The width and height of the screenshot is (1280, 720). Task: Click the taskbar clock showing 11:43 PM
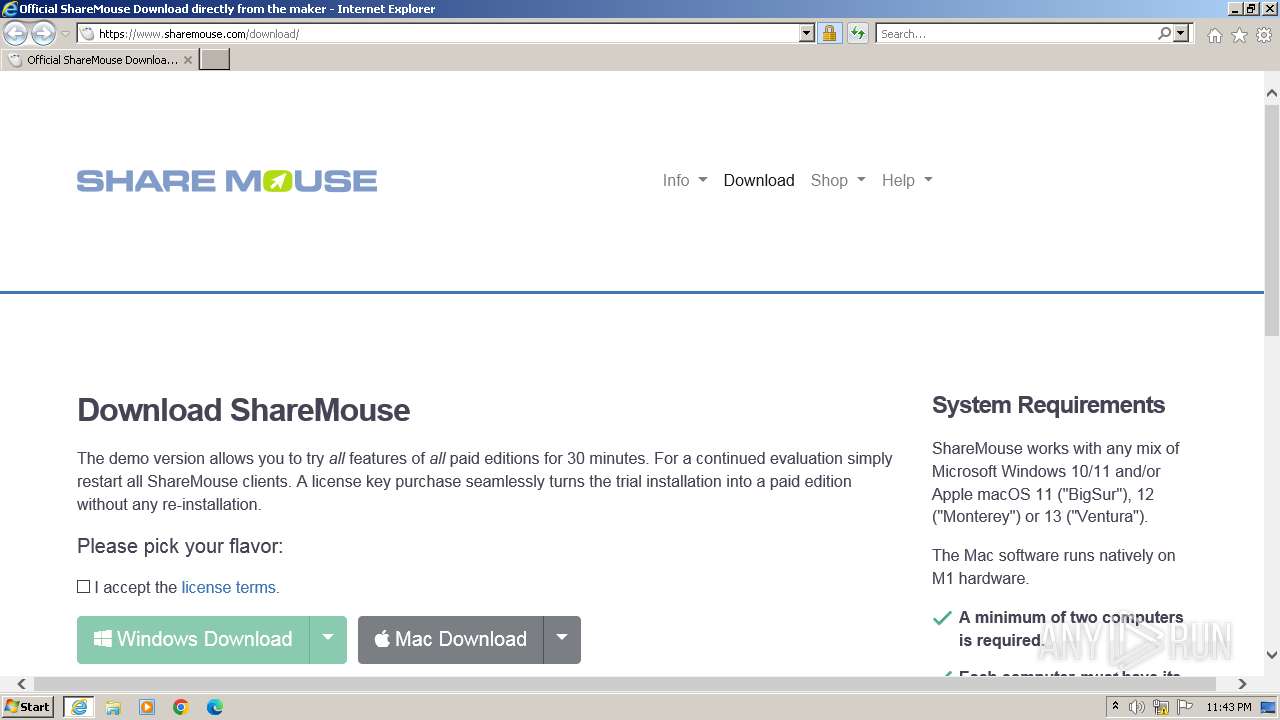[1229, 707]
